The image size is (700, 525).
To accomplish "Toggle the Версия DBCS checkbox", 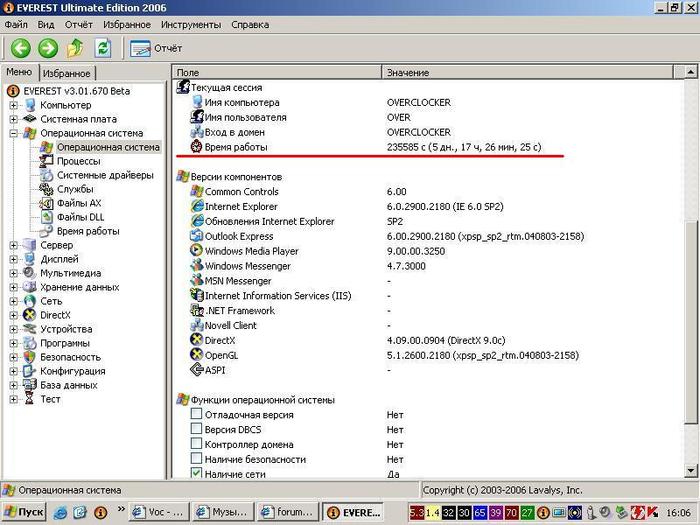I will pos(196,429).
